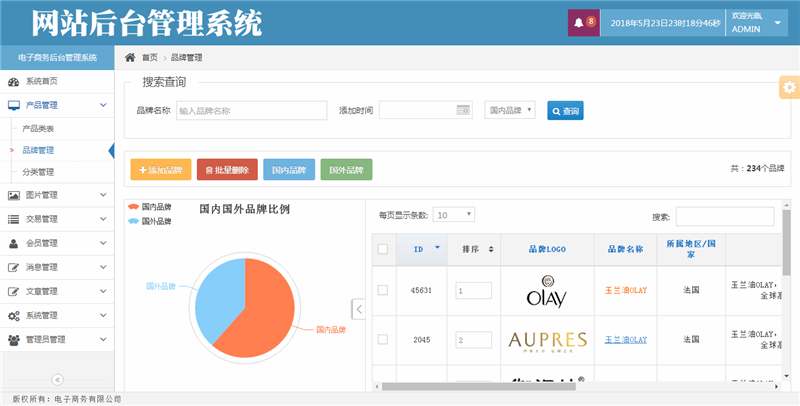Click the 所属地区/国家 column header
Screen dimensions: 800x406
point(691,249)
